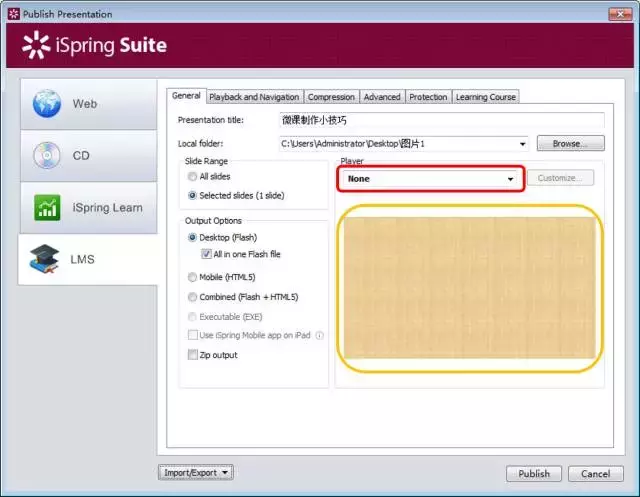Open the Playback and Navigation tab
The image size is (640, 497).
254,97
